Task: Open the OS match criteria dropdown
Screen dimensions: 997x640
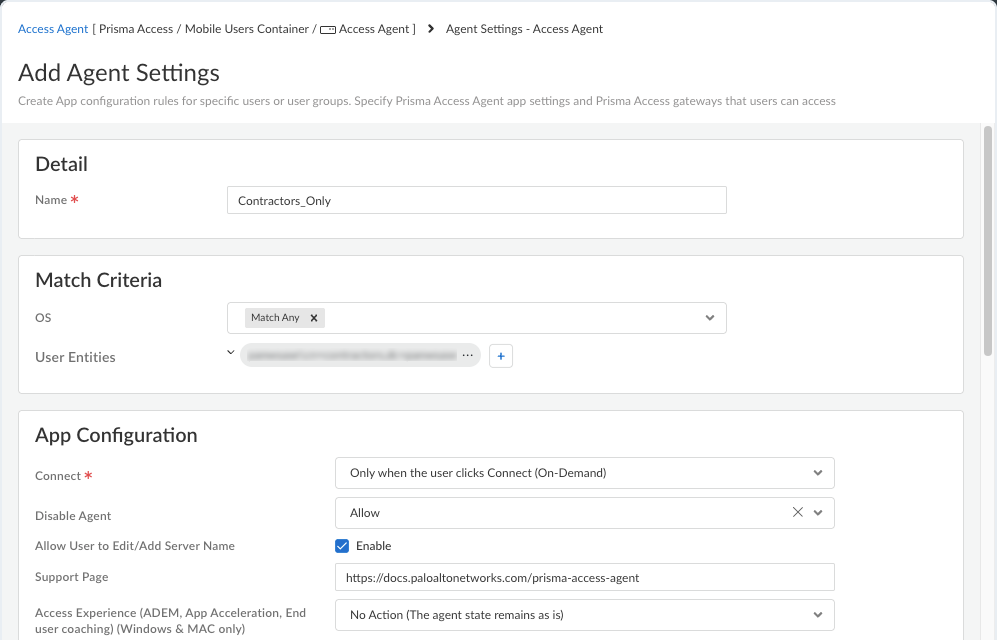Action: 710,318
